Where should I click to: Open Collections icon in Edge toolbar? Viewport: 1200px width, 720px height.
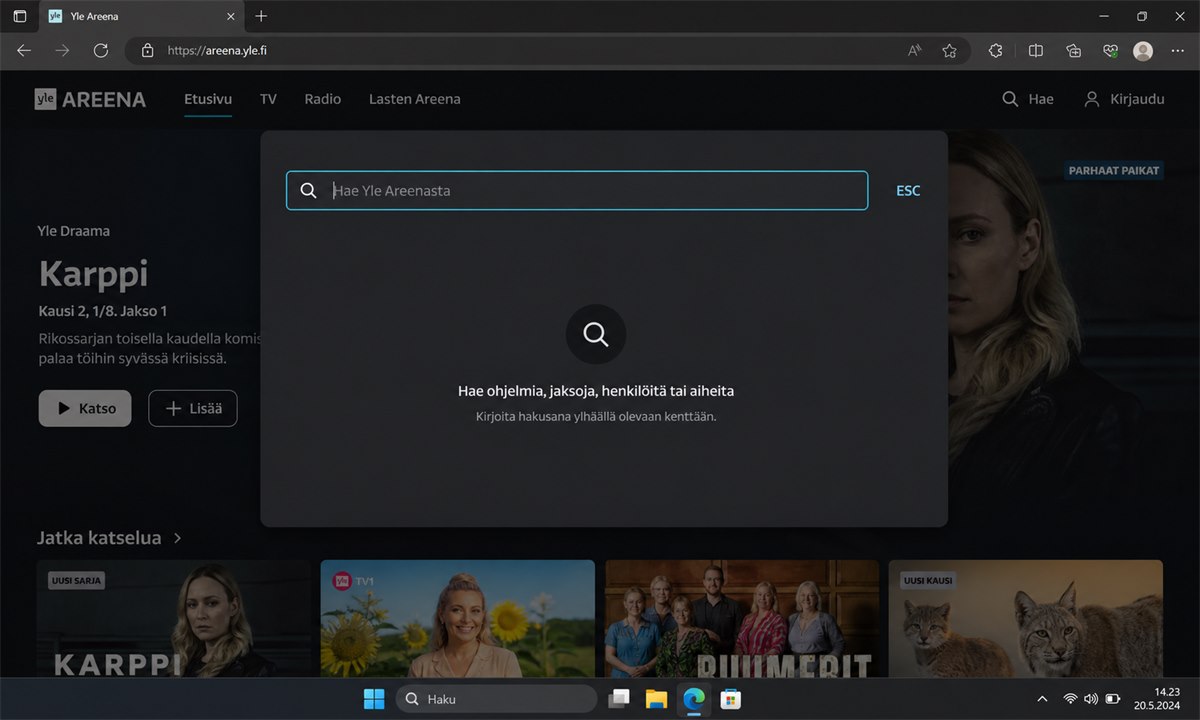(1073, 51)
